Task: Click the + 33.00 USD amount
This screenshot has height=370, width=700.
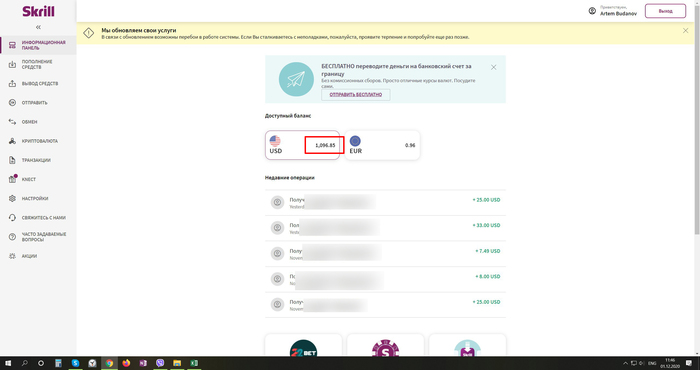Action: click(x=486, y=225)
